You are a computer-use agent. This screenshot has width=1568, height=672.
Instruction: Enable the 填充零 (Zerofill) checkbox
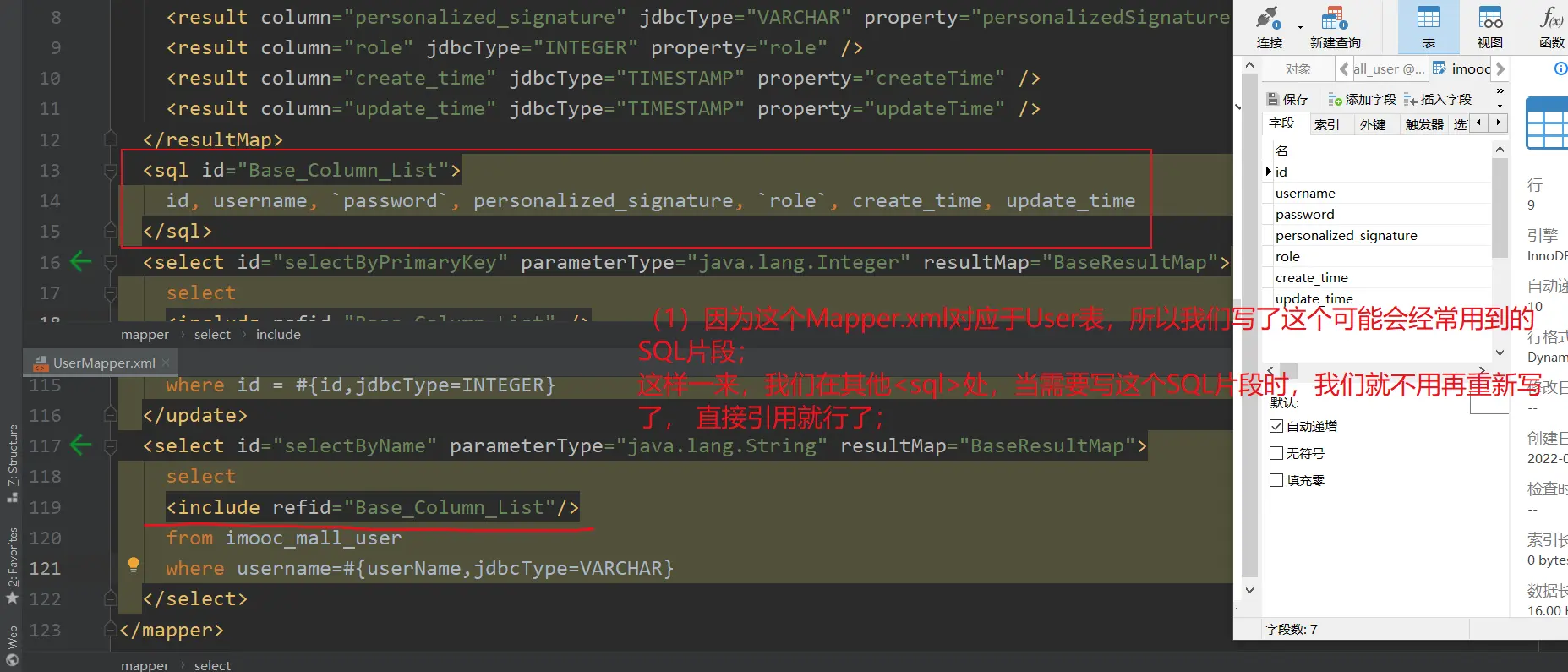point(1276,481)
